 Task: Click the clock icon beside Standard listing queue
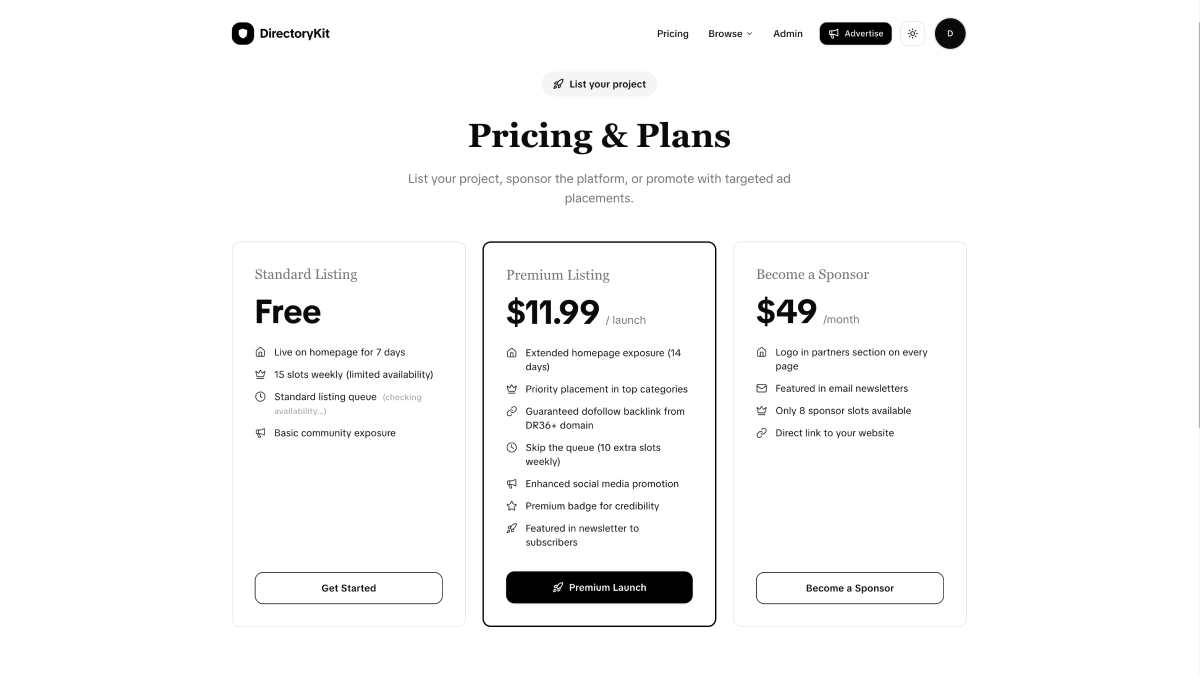tap(261, 397)
